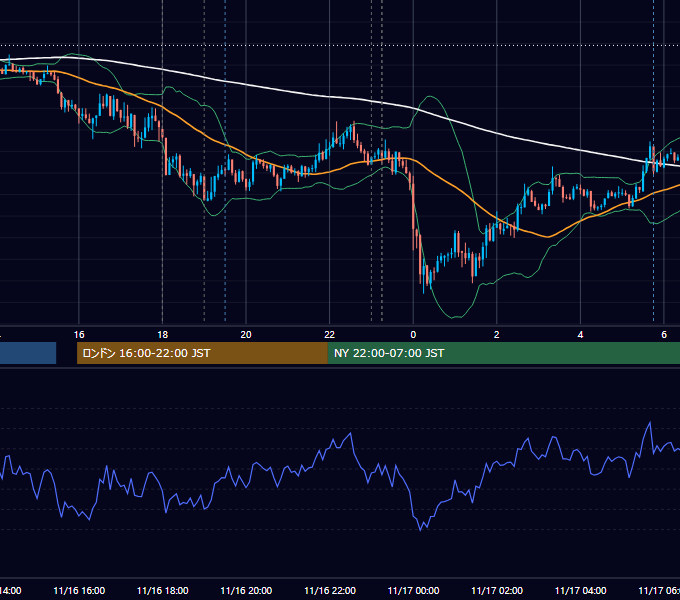Screen dimensions: 680x600
Task: Click the upper axis hour label 2
Action: 497,335
